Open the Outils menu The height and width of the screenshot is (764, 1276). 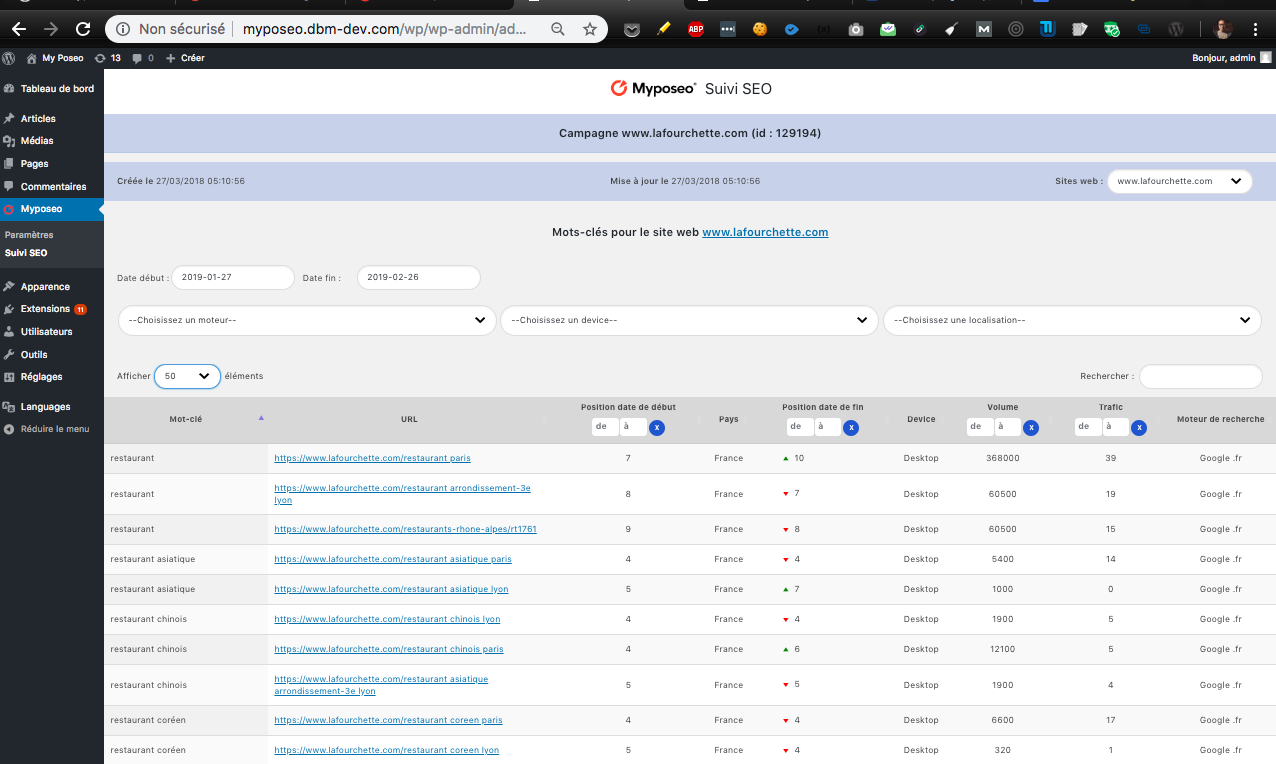click(51, 354)
